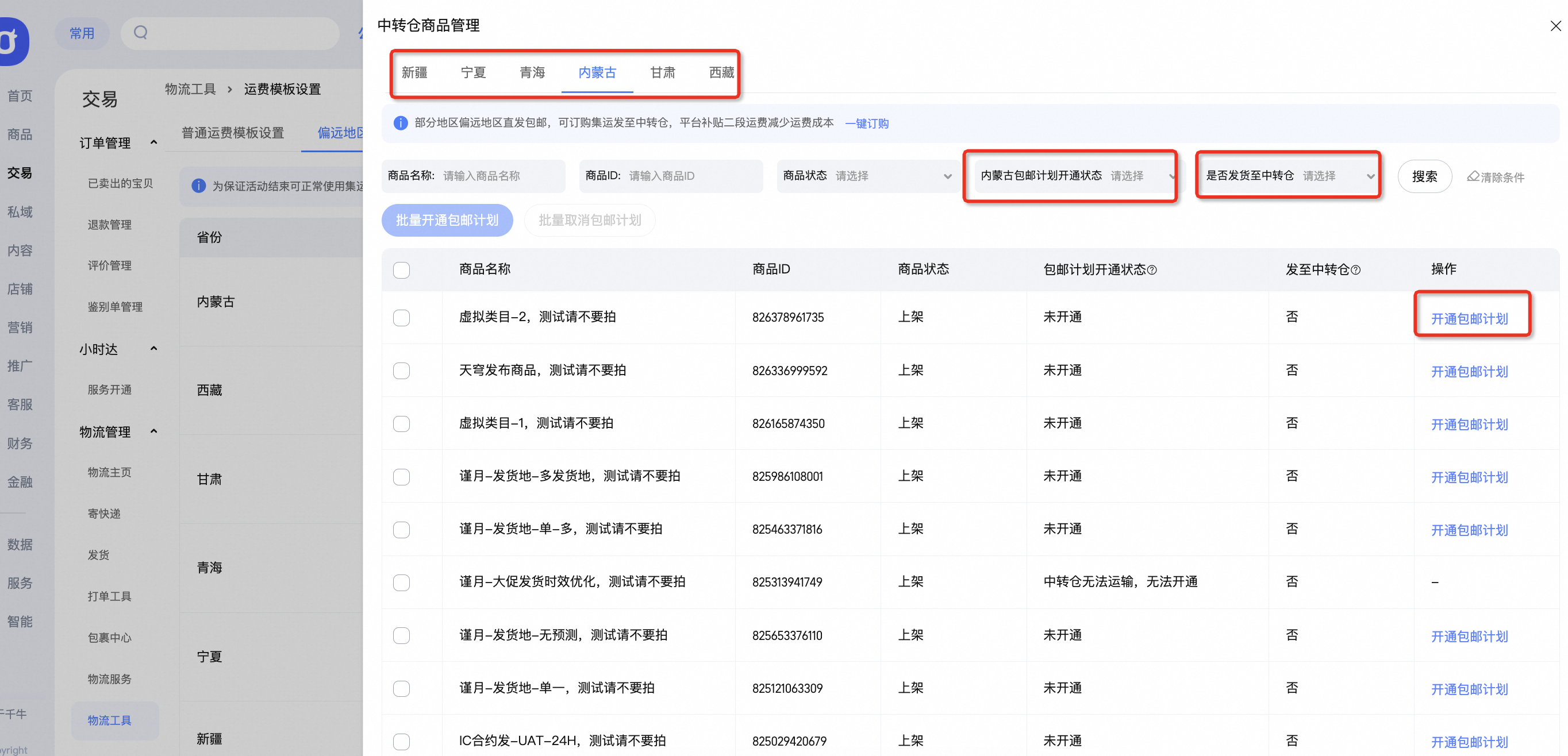Click the info icon in the blue notice banner

click(400, 123)
